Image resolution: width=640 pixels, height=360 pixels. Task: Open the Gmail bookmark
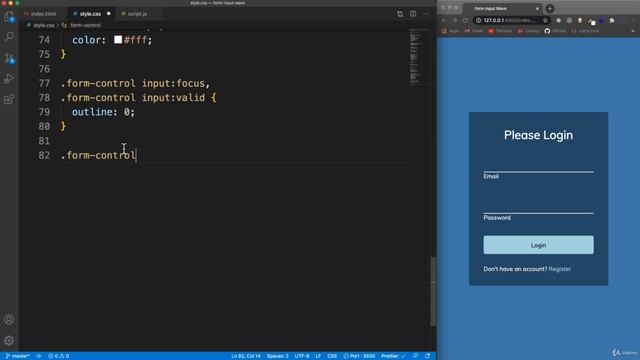click(x=473, y=31)
